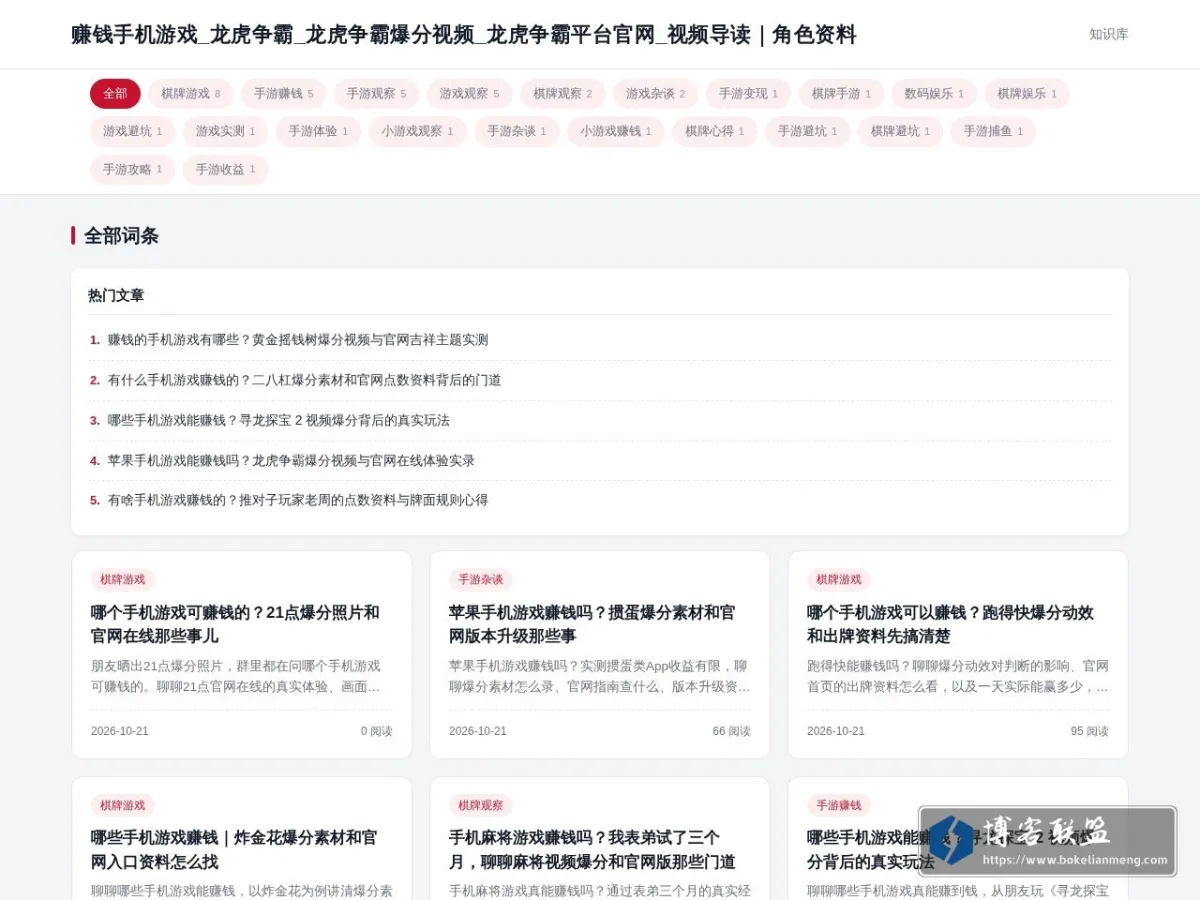Filter by 数码娱乐 1 tag
1200x900 pixels.
pyautogui.click(x=934, y=94)
